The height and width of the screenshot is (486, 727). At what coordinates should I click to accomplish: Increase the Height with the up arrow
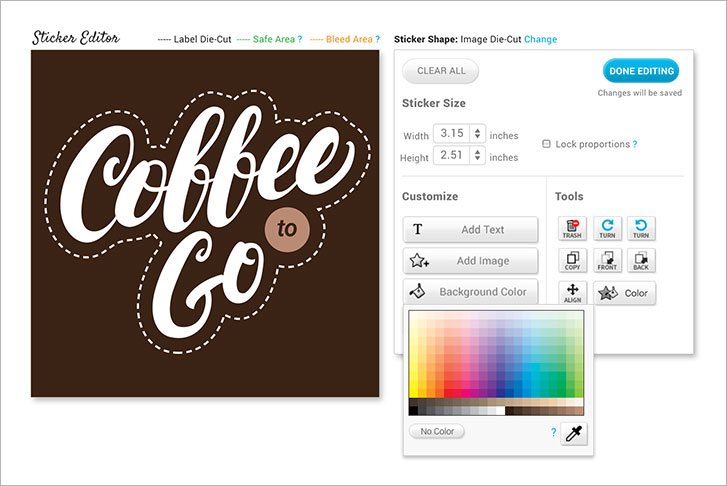[477, 152]
